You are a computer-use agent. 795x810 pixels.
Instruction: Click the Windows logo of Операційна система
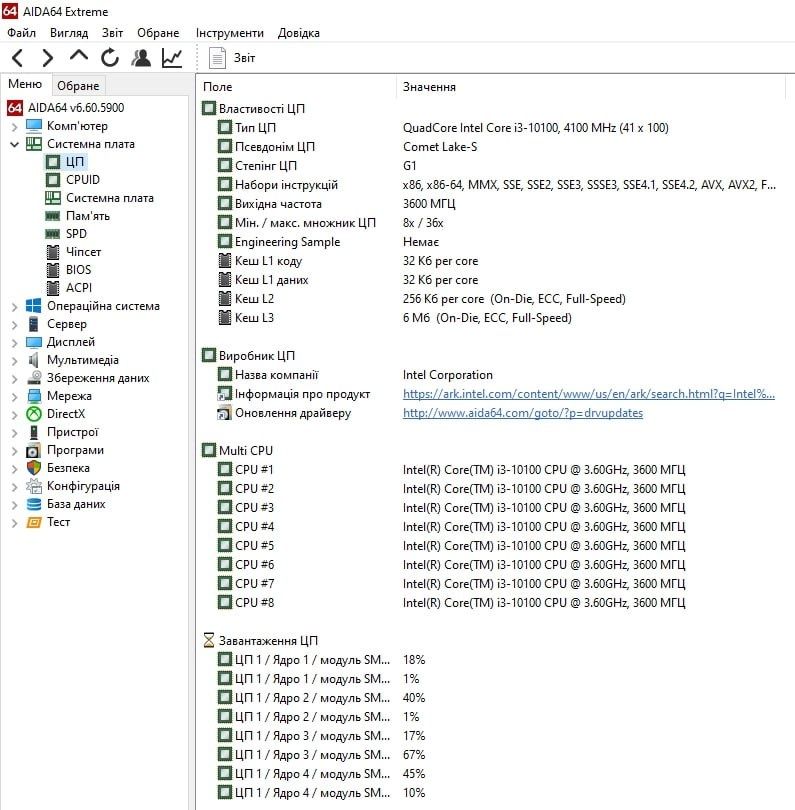[34, 306]
